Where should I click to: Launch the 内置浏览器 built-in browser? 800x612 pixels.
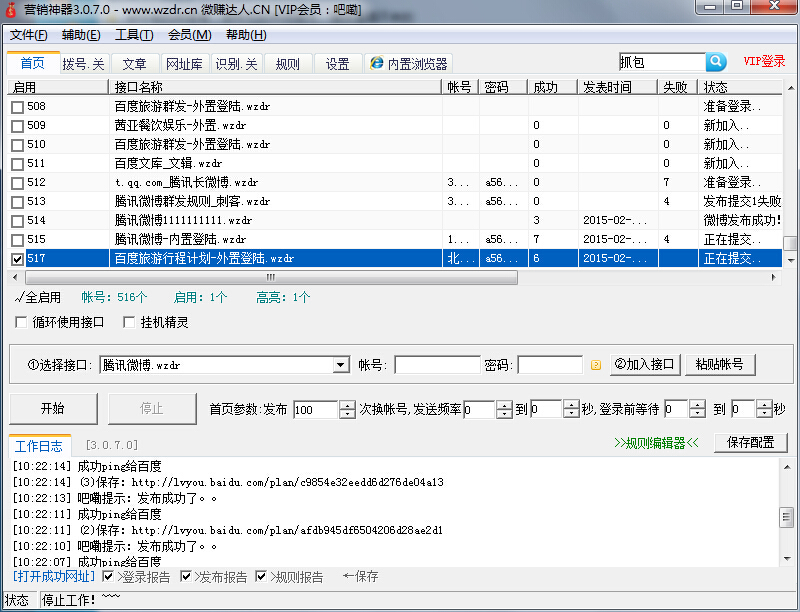point(410,62)
